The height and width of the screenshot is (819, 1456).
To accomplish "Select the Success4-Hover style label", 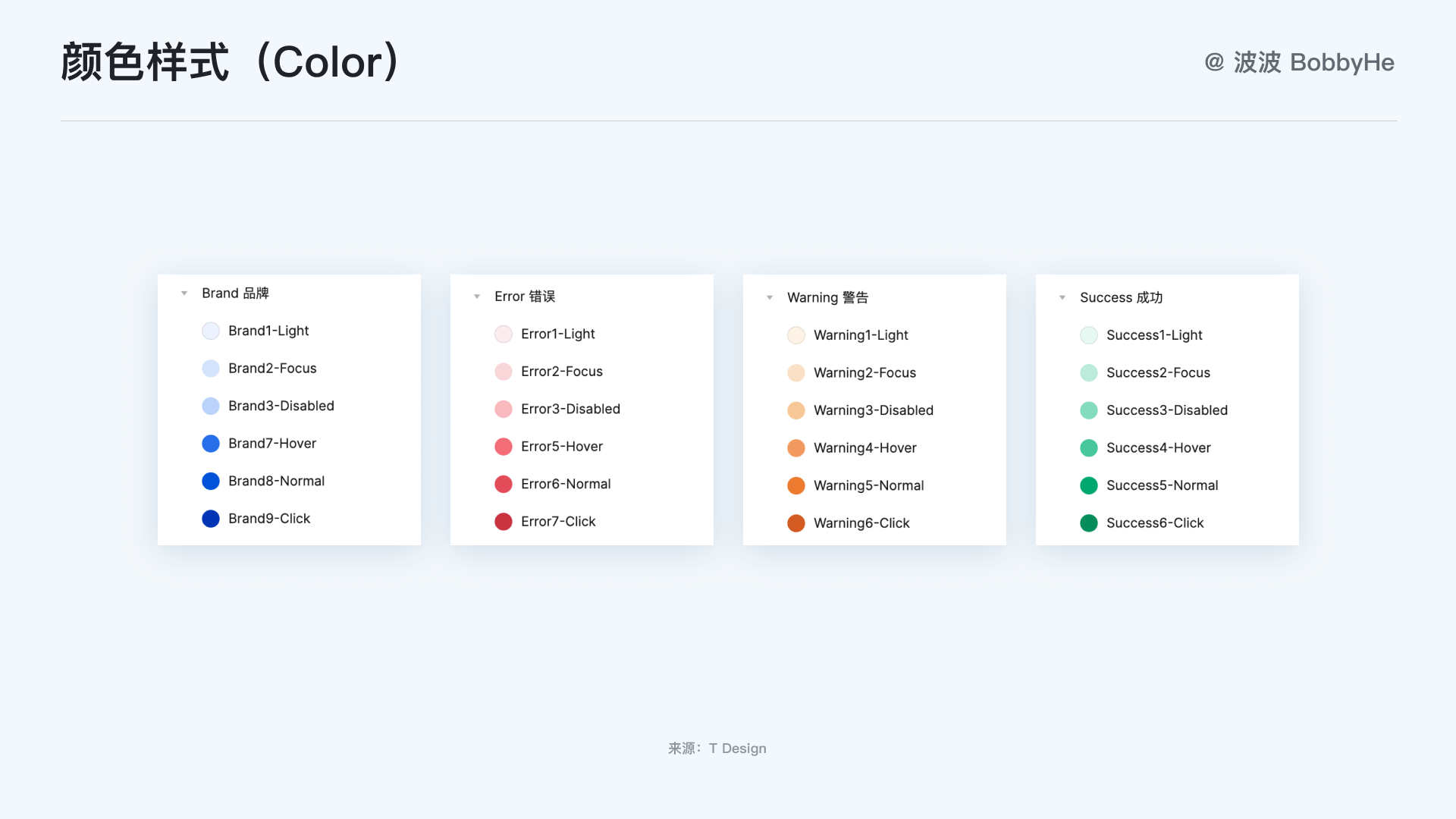I will click(x=1159, y=448).
